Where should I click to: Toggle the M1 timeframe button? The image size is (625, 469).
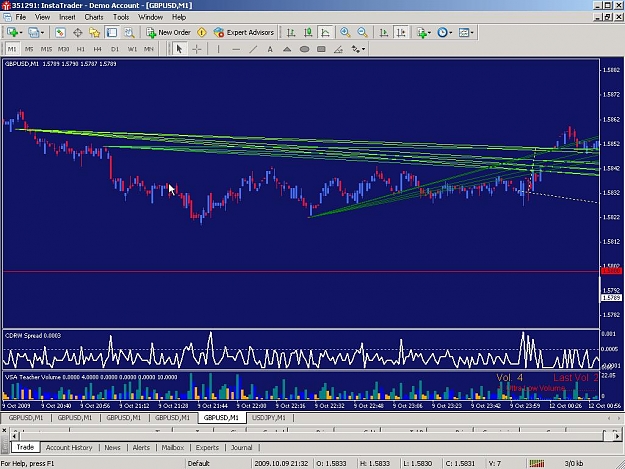click(12, 49)
